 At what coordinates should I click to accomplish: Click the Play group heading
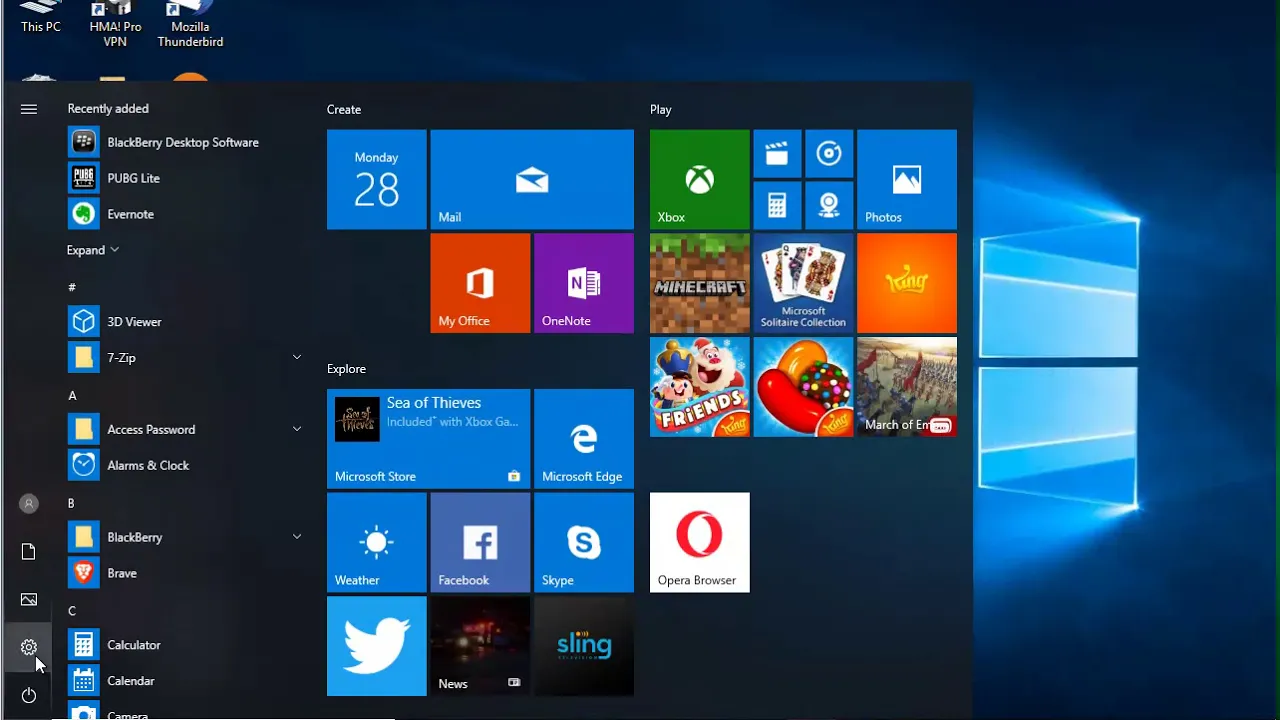point(661,110)
